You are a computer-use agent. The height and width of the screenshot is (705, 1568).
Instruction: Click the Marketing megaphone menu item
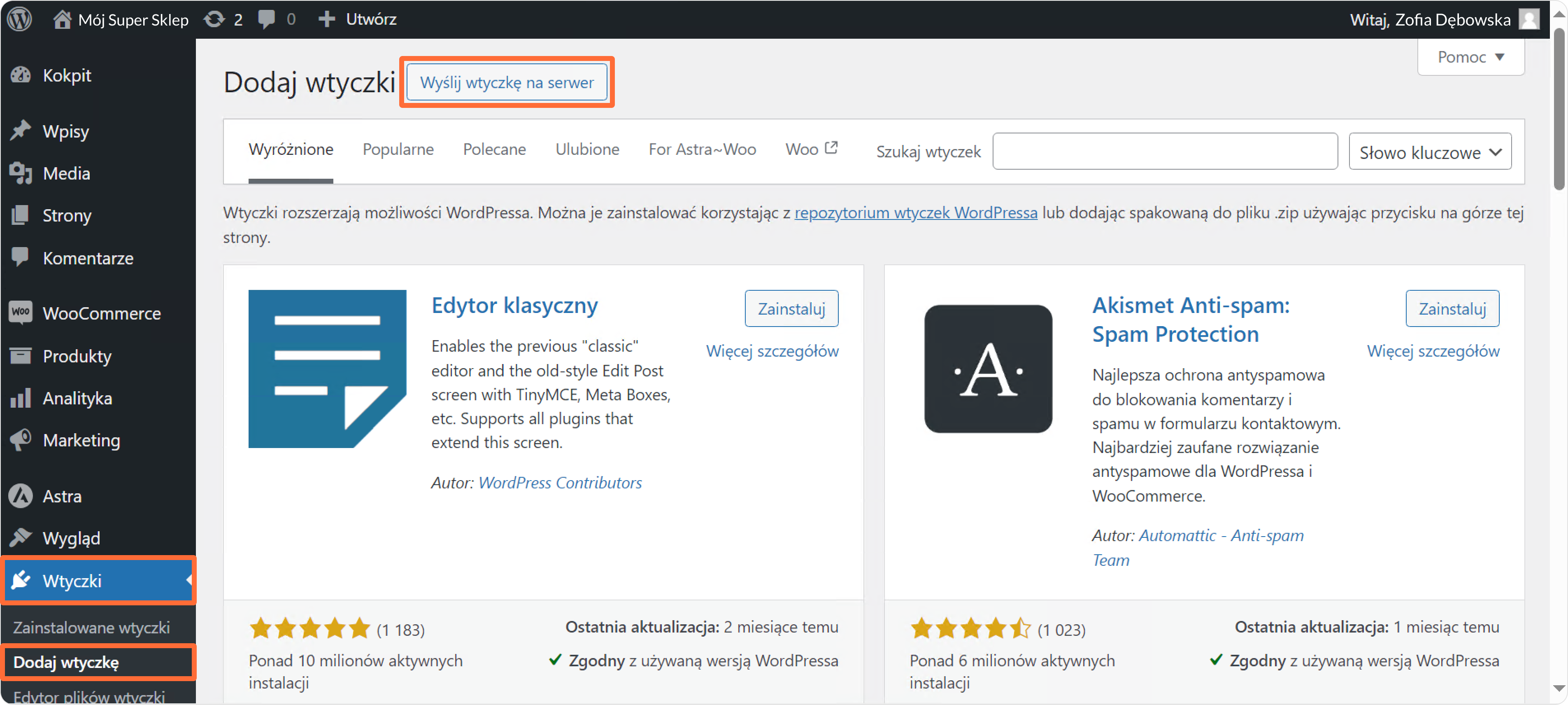pyautogui.click(x=81, y=440)
